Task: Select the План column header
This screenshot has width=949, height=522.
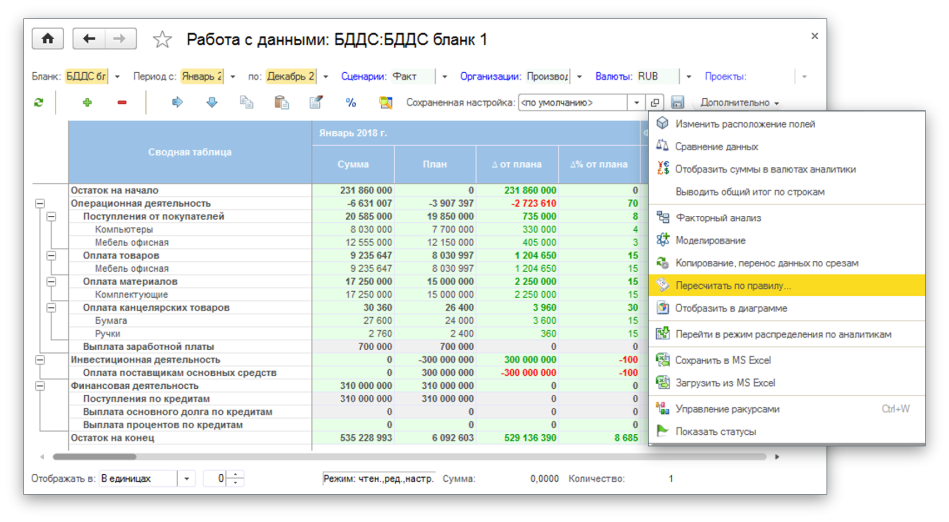Action: (435, 164)
